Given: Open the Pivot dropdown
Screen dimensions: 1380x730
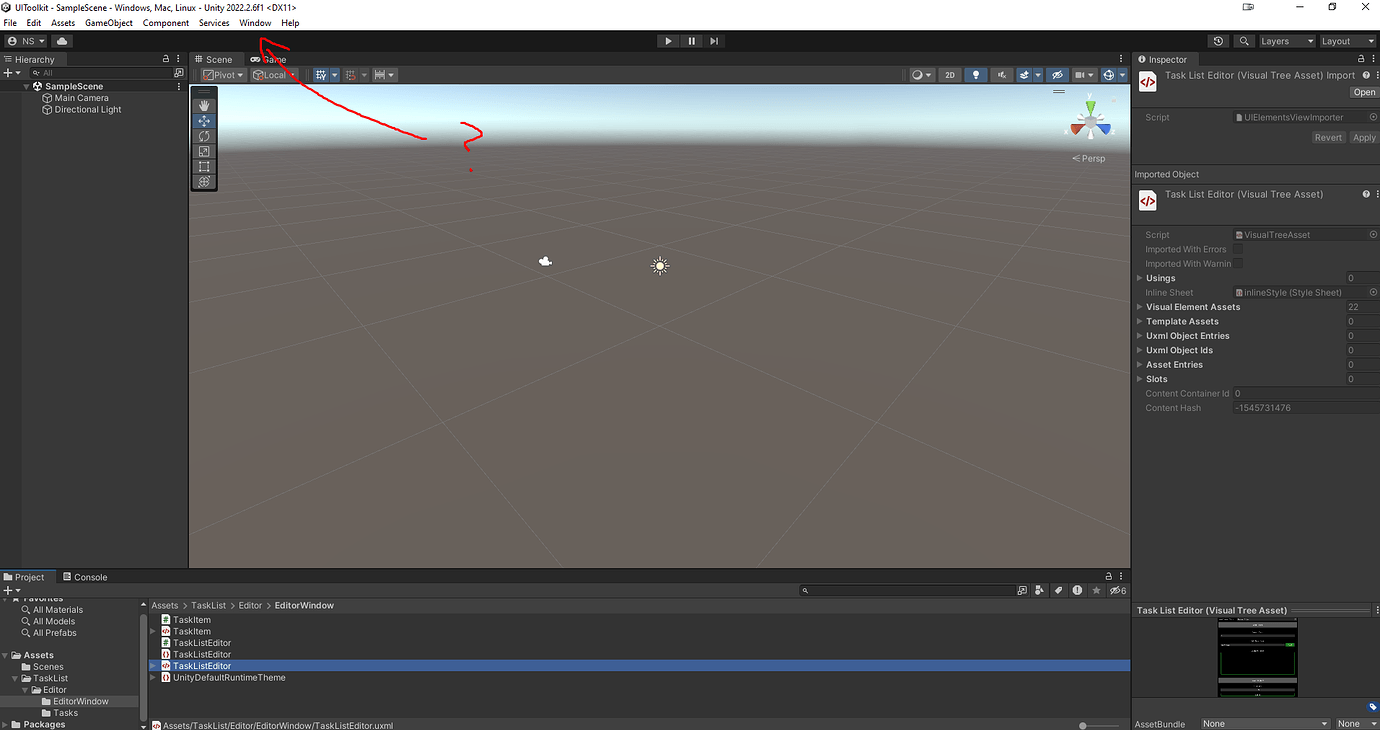Looking at the screenshot, I should coord(223,75).
